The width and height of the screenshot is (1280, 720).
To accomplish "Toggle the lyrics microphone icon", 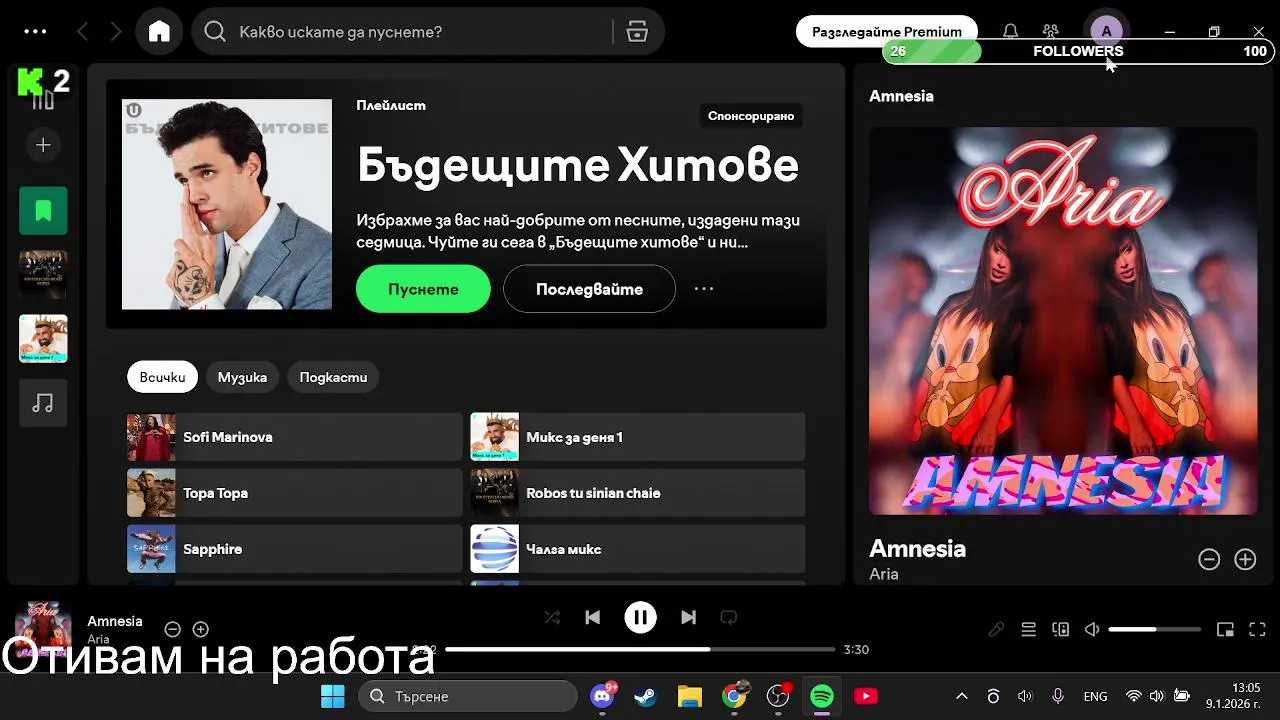I will point(996,629).
